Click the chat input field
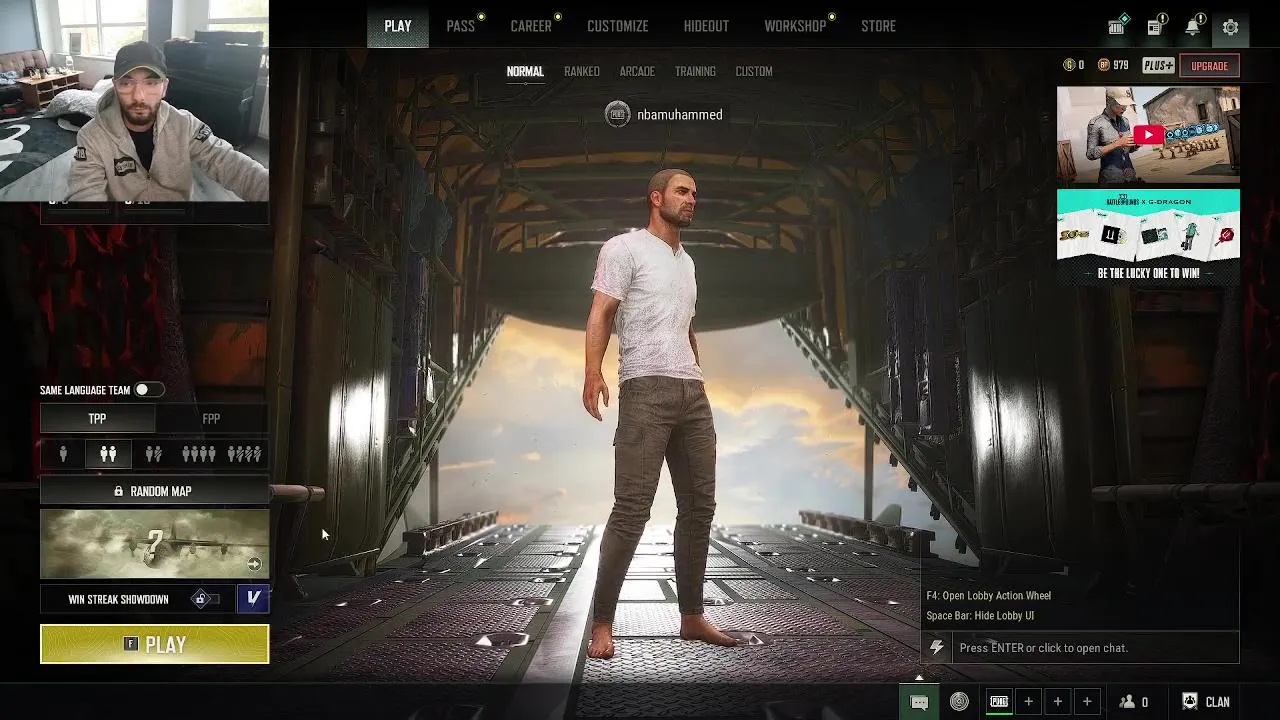 pos(1094,648)
